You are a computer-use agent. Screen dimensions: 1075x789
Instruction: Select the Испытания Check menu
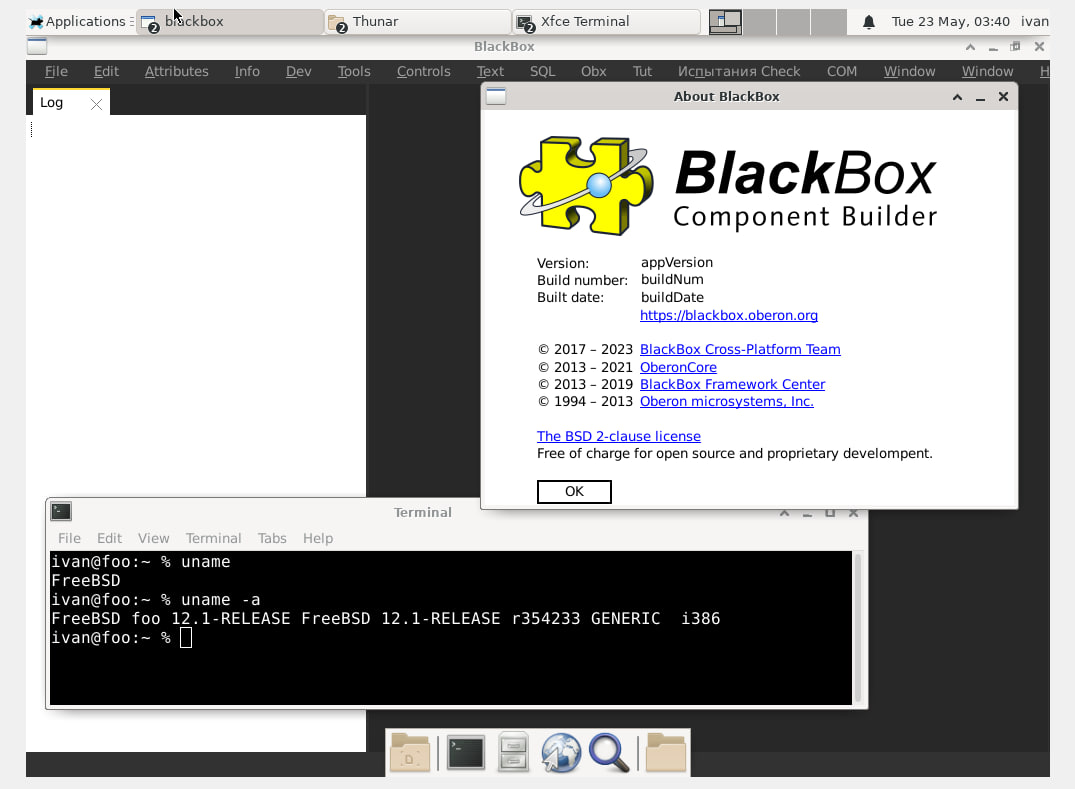(x=738, y=71)
